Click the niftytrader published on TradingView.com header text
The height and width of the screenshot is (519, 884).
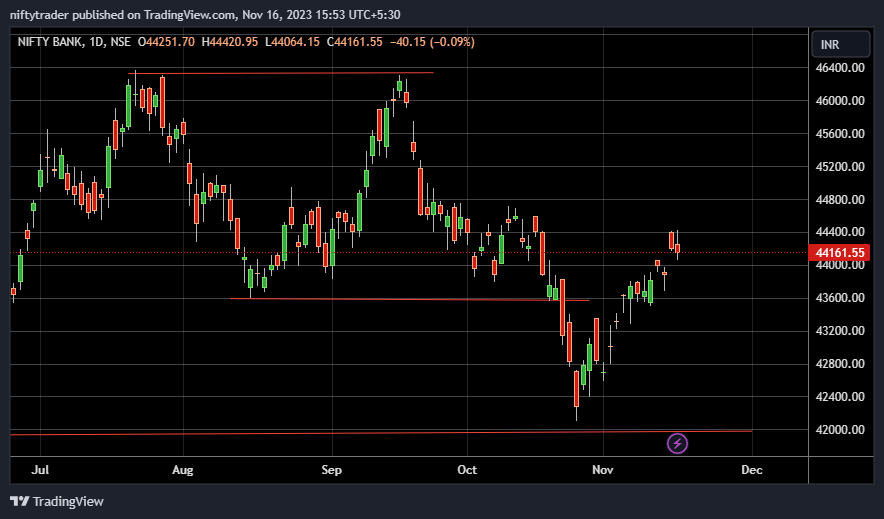point(205,15)
